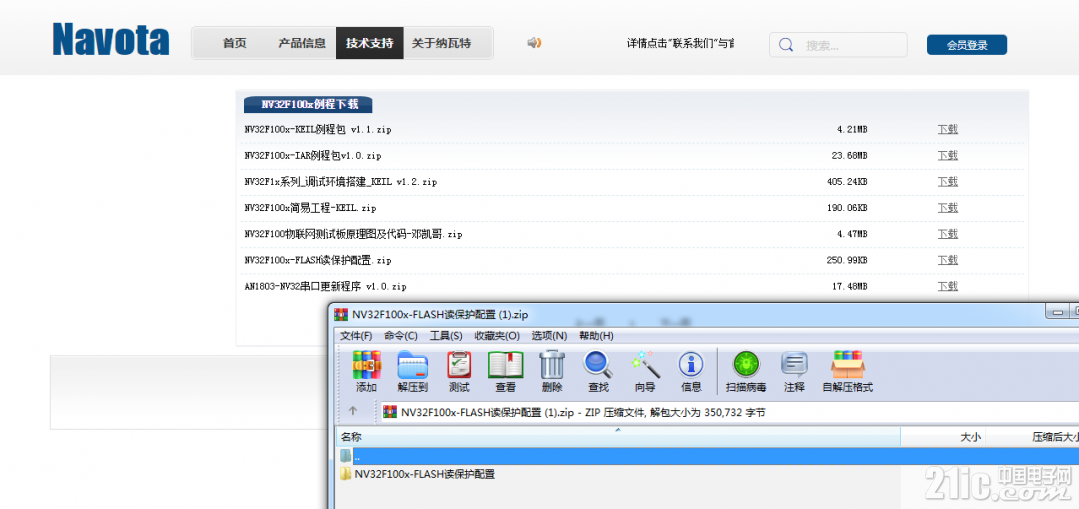Click the 4.21MB file size text
This screenshot has height=509, width=1079.
coord(852,129)
